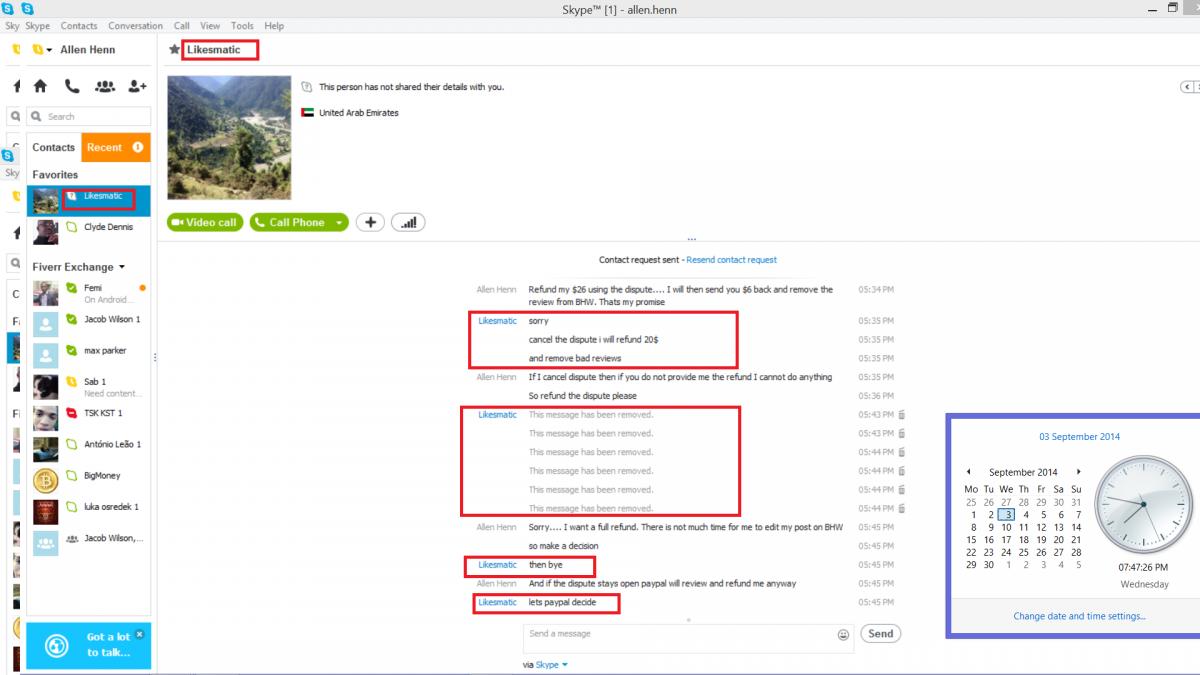
Task: Click the expand arrow at header's right edge
Action: 1188,87
